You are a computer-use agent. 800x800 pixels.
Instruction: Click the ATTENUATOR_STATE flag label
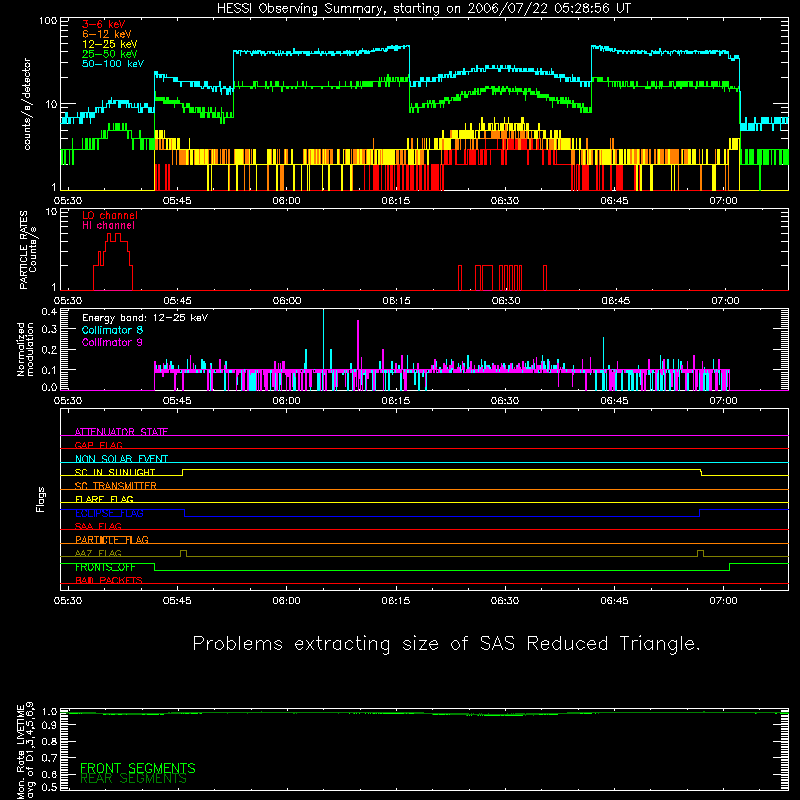(x=121, y=432)
